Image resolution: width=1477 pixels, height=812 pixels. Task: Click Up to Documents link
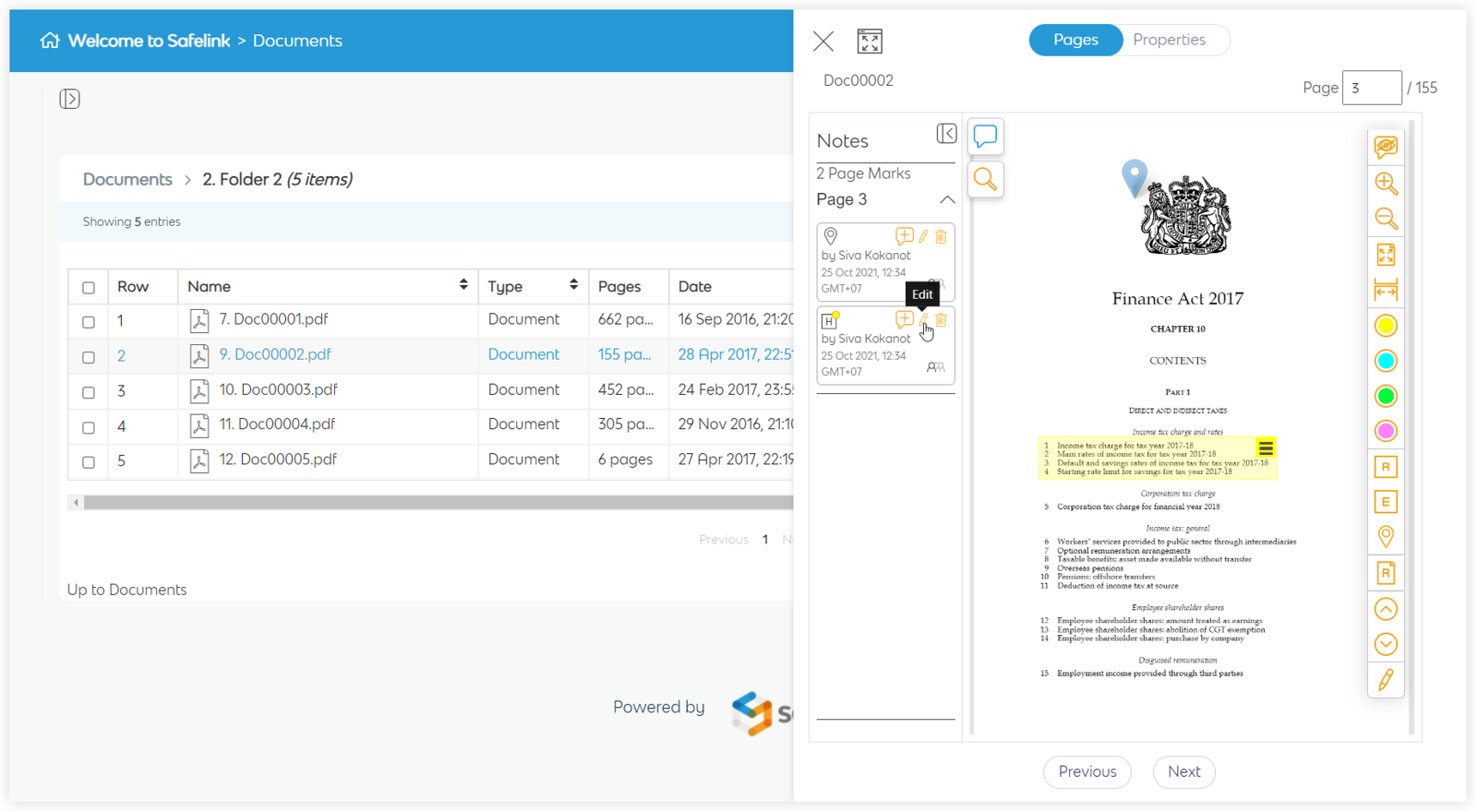coord(126,590)
